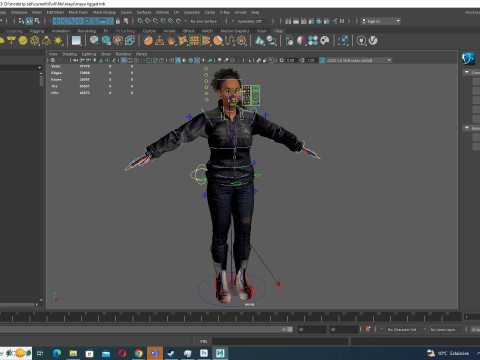Open the Edit Mesh menu
Image resolution: width=480 pixels, height=360 pixels.
point(55,12)
